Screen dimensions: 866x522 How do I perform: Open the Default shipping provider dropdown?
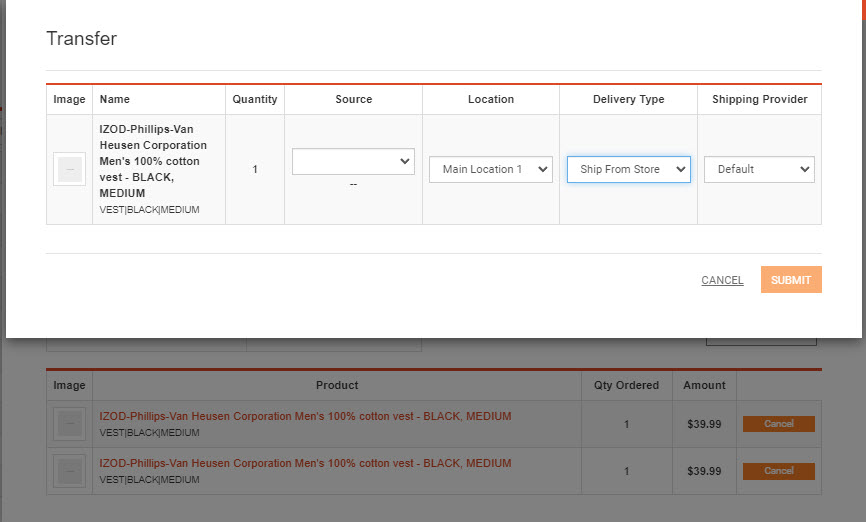point(759,169)
